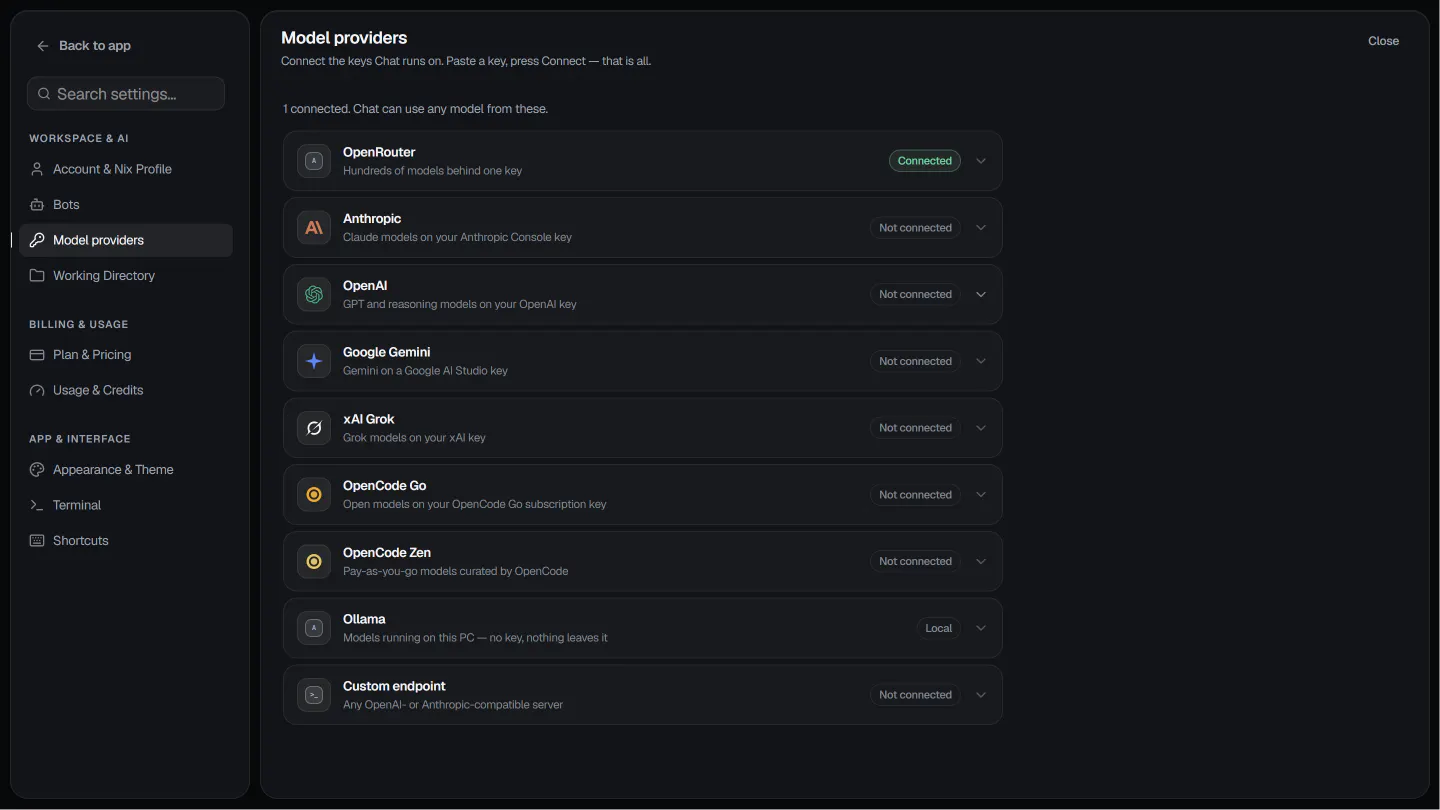Open Usage & Credits page
The width and height of the screenshot is (1440, 810).
126,390
